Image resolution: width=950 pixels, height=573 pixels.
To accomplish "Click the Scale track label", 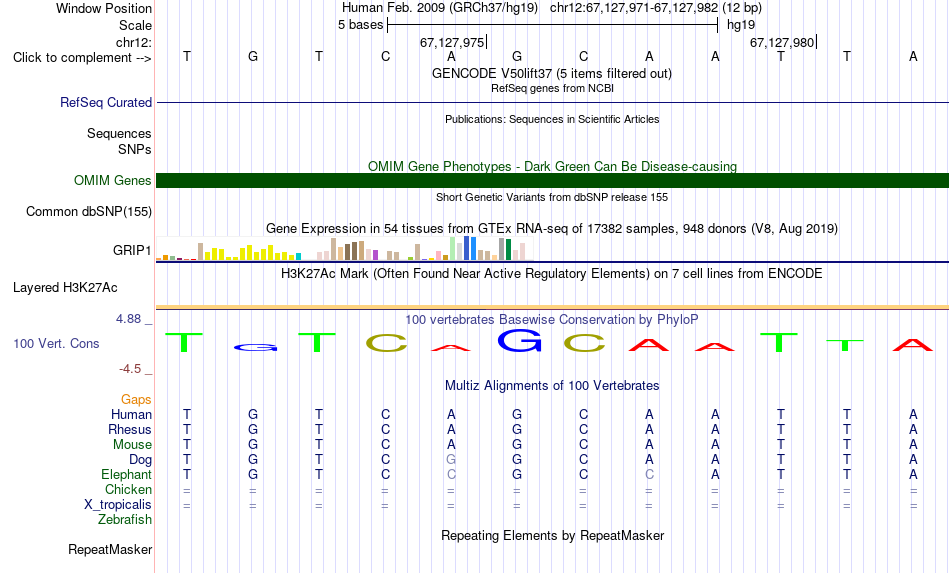I will click(135, 25).
